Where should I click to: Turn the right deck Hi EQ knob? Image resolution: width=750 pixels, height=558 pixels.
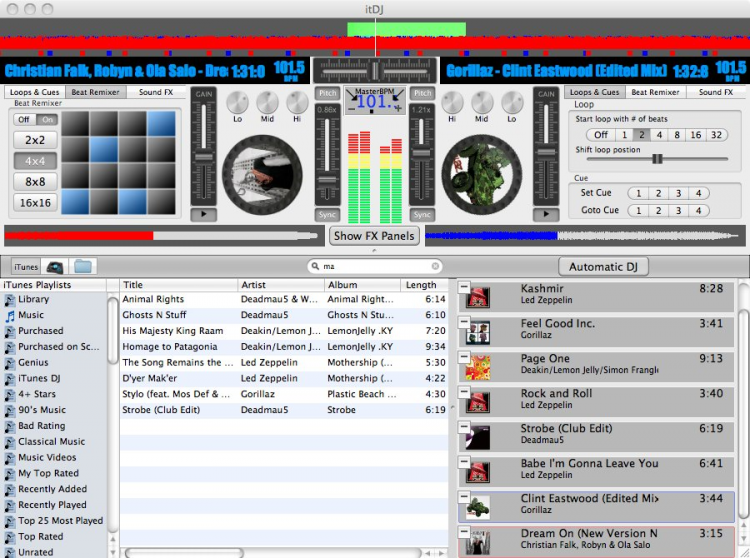[x=452, y=102]
